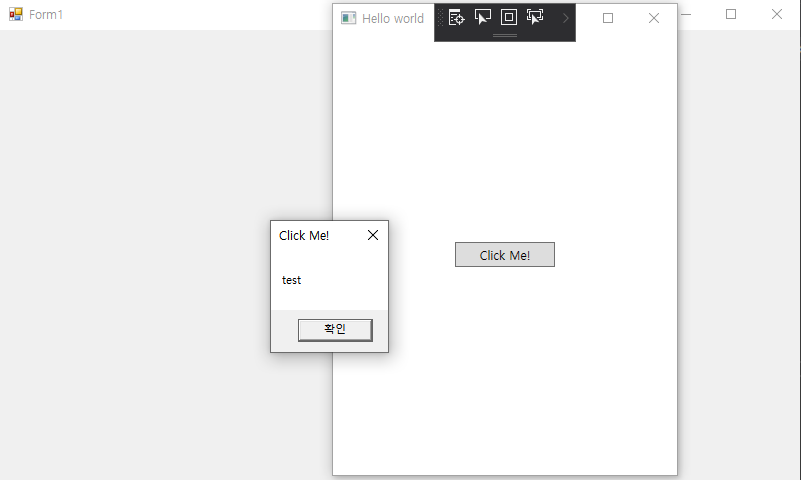Click the Click Me! message box title
The height and width of the screenshot is (480, 801).
[x=304, y=235]
